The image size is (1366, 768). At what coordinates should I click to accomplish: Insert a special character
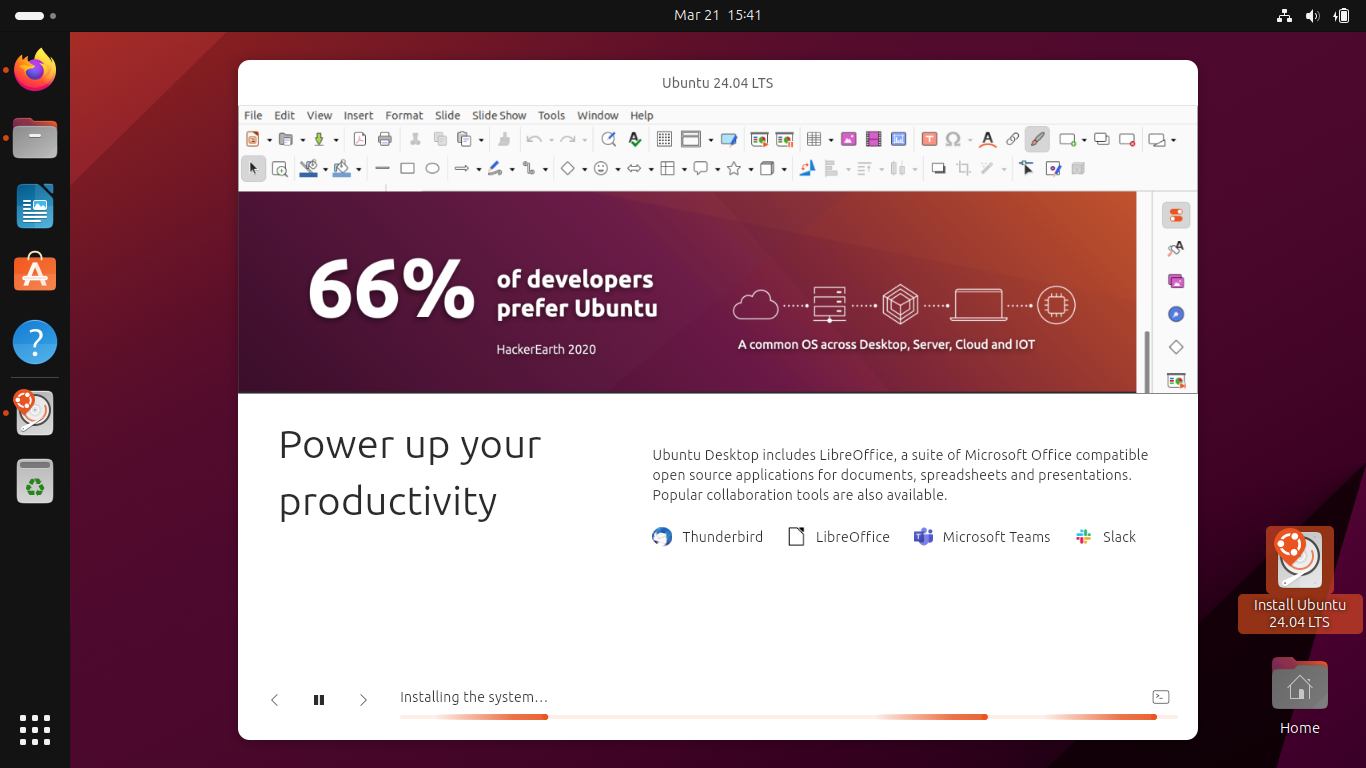point(953,139)
